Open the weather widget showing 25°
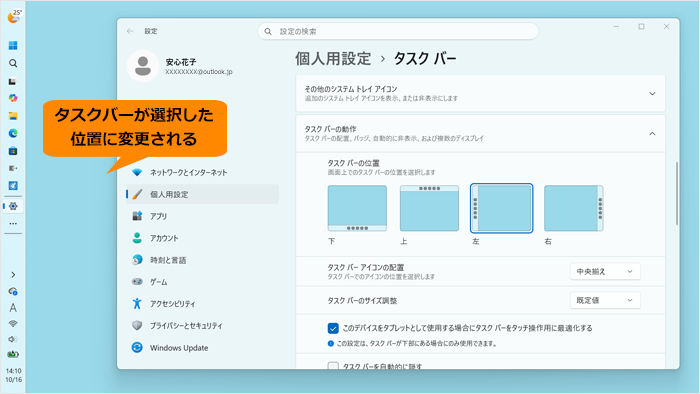700x394 pixels. [x=14, y=17]
